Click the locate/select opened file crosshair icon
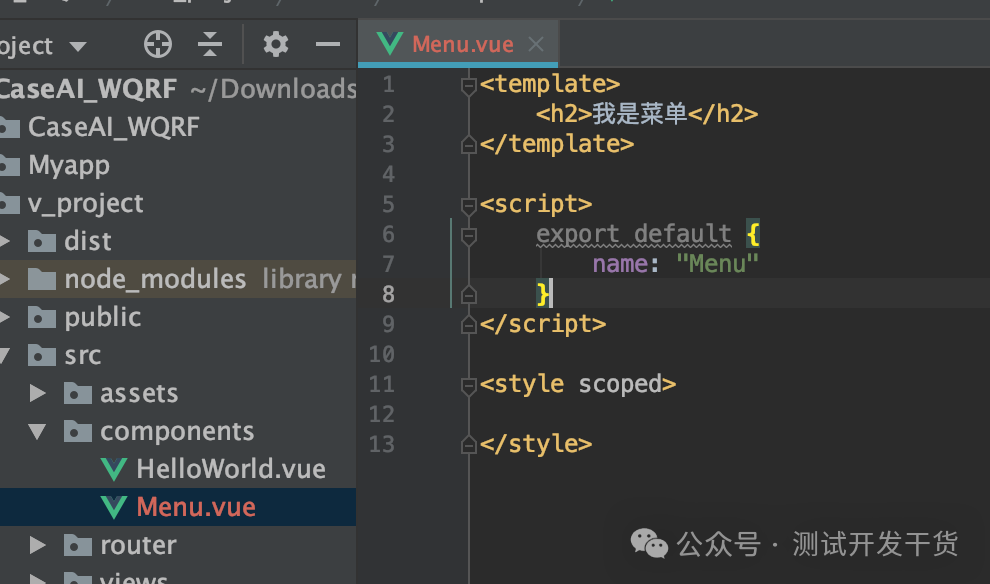Image resolution: width=990 pixels, height=584 pixels. [x=158, y=44]
